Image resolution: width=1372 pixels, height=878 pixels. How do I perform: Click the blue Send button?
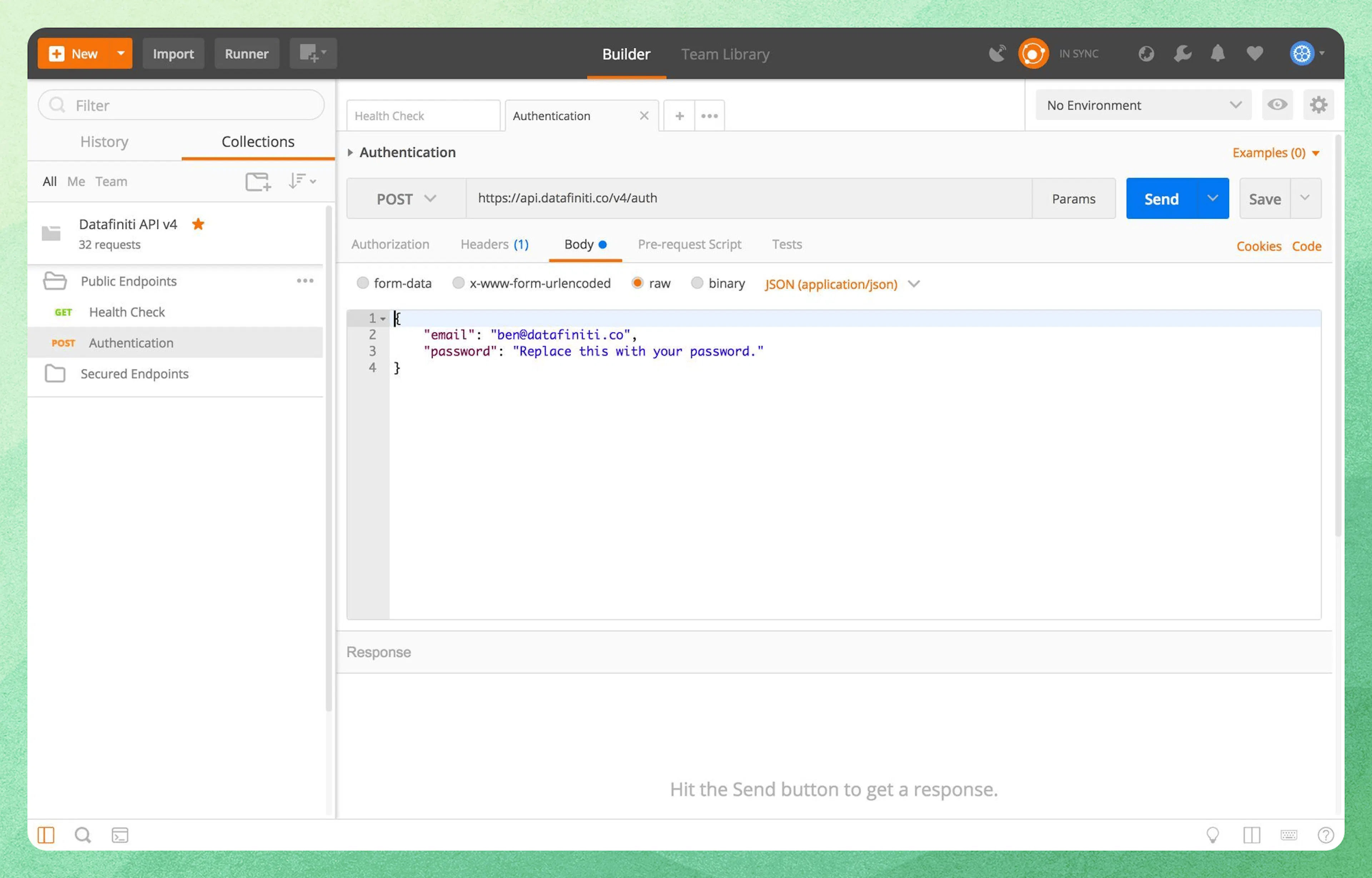pyautogui.click(x=1161, y=199)
